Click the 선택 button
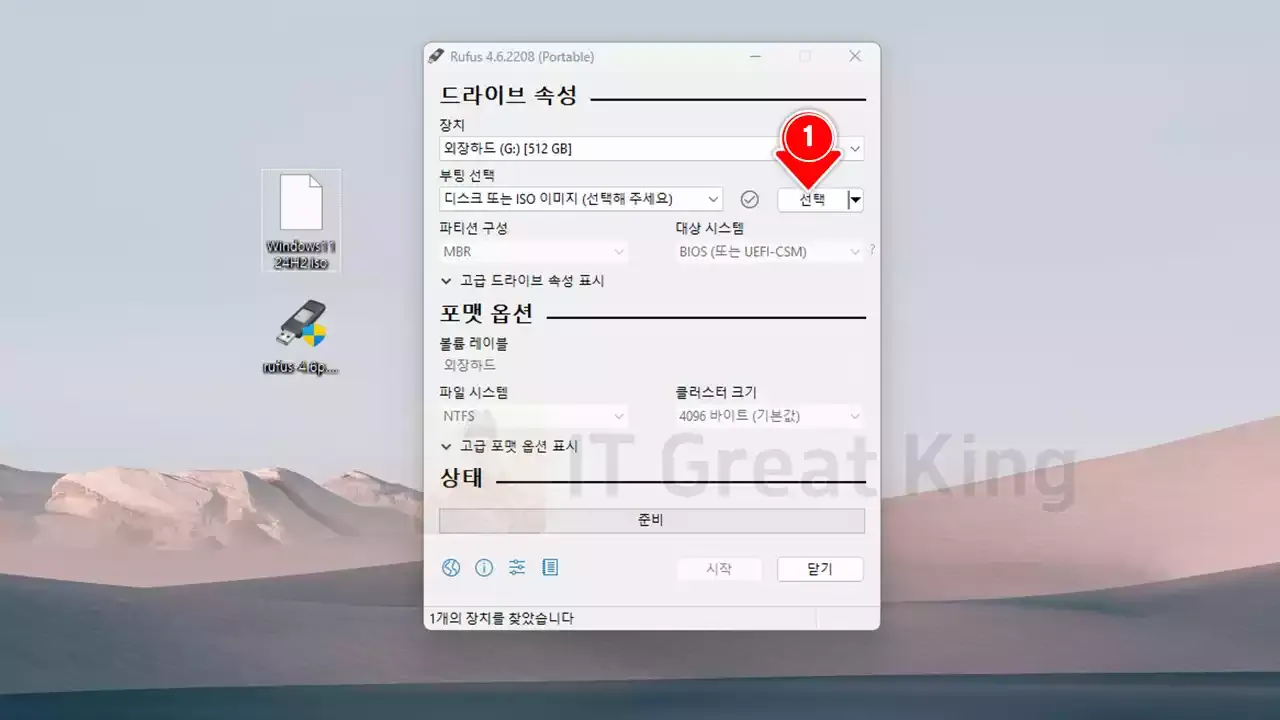This screenshot has height=720, width=1280. pos(812,199)
